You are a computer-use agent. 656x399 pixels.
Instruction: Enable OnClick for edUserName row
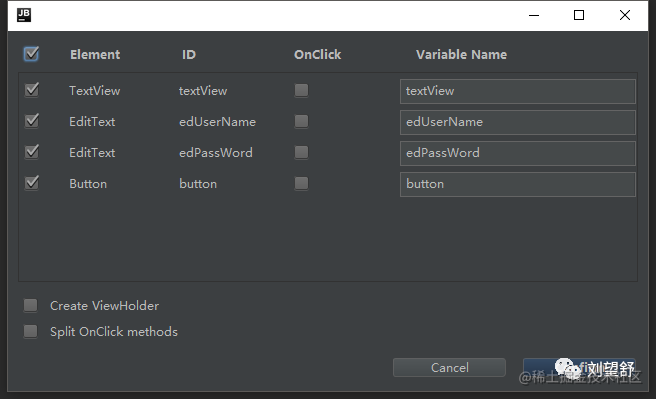point(301,121)
